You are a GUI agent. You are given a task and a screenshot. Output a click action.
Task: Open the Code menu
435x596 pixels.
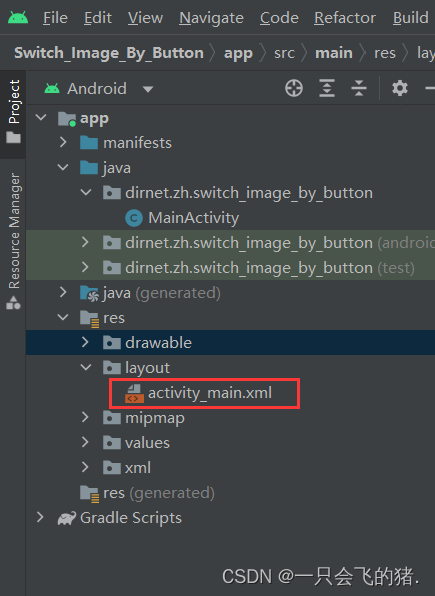(x=279, y=18)
